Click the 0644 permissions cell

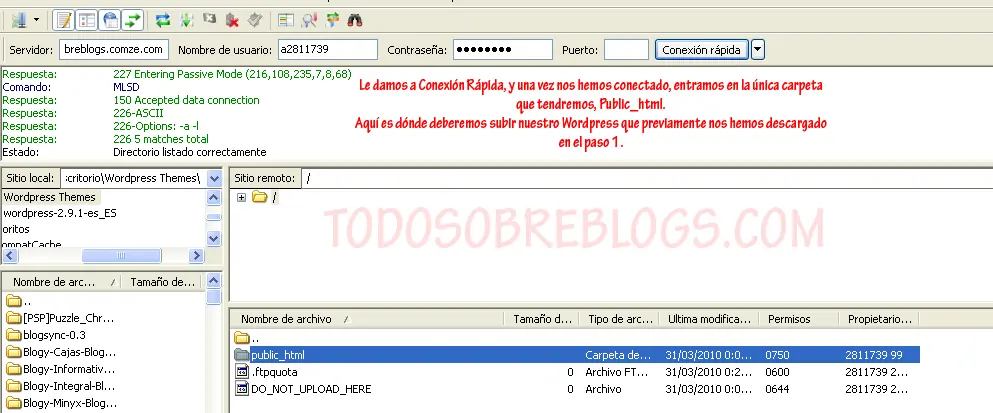coord(777,389)
